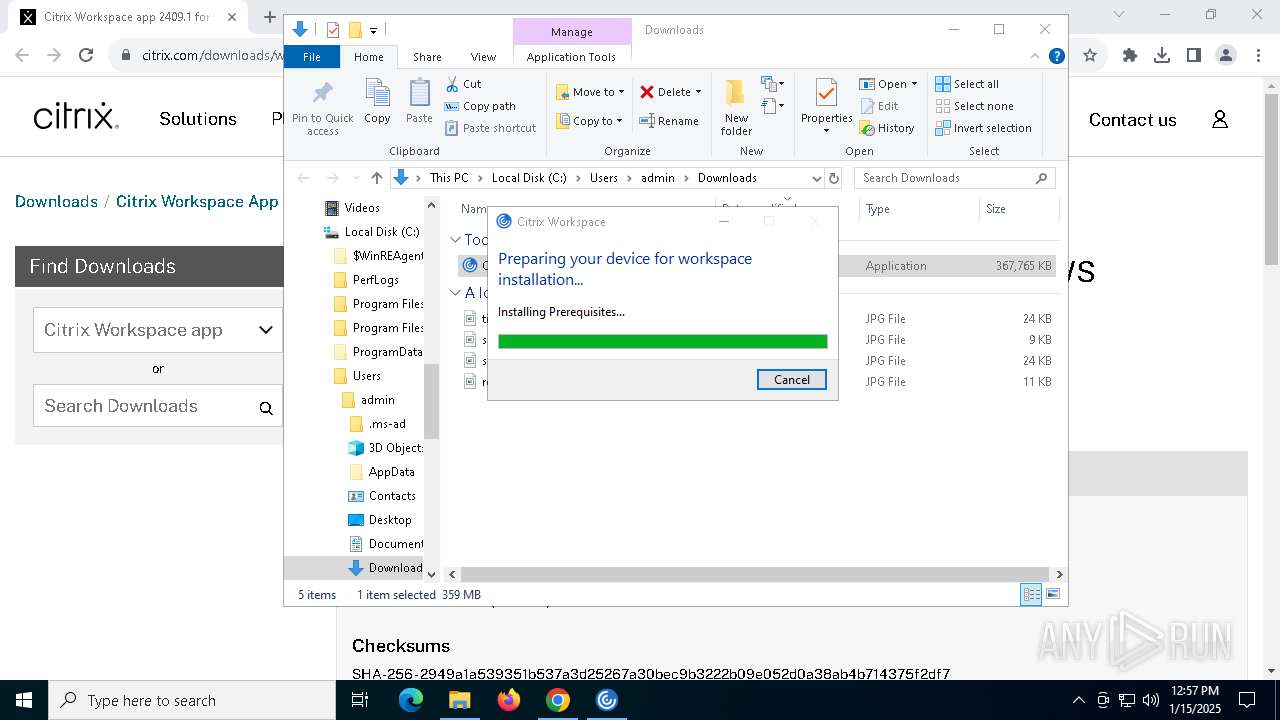The width and height of the screenshot is (1280, 720).
Task: Click the Up one level arrow
Action: pyautogui.click(x=376, y=178)
